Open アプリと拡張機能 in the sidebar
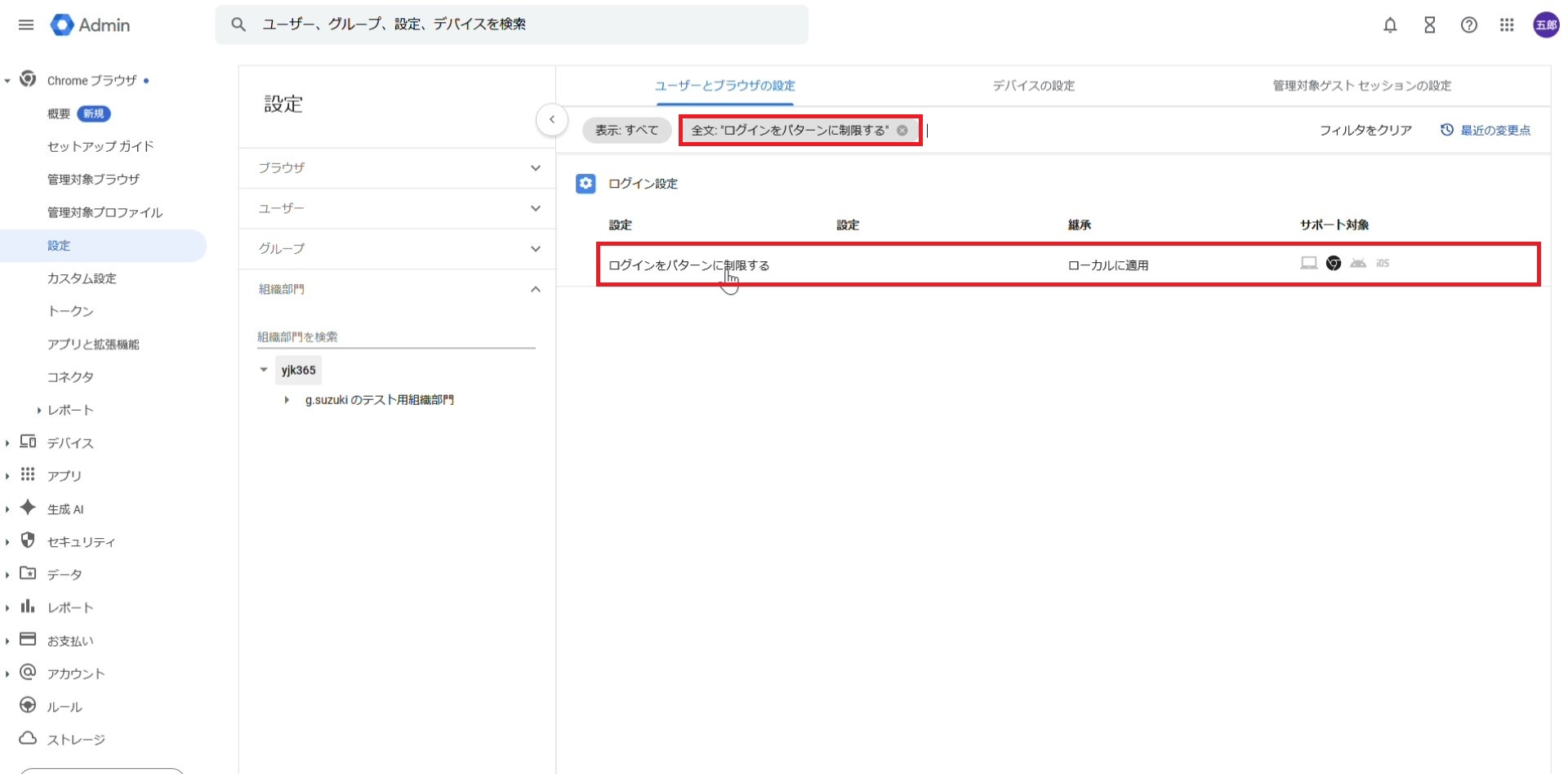 [x=93, y=345]
